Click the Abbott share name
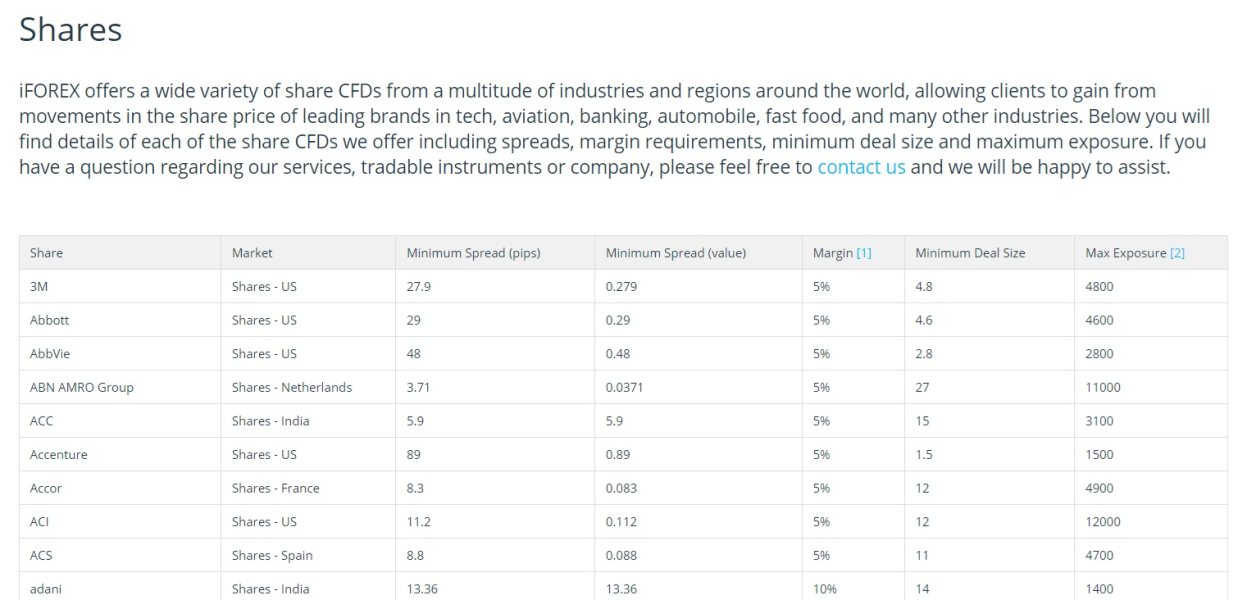Viewport: 1247px width, 600px height. 49,320
